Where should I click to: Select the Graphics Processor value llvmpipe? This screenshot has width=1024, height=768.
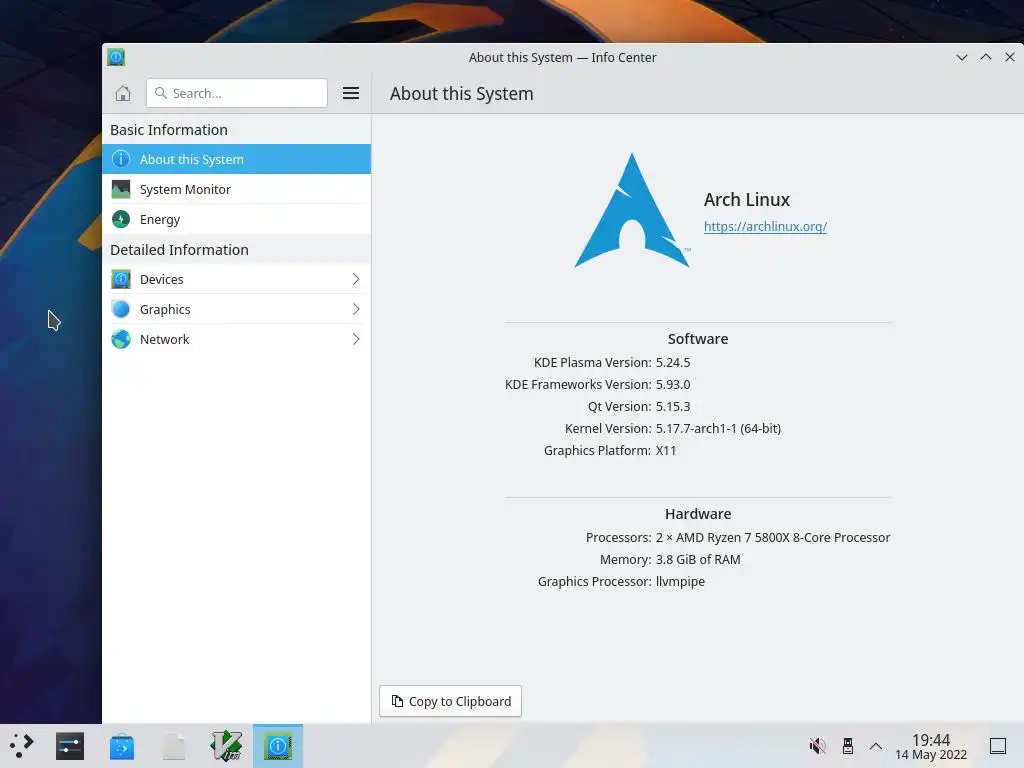tap(680, 582)
